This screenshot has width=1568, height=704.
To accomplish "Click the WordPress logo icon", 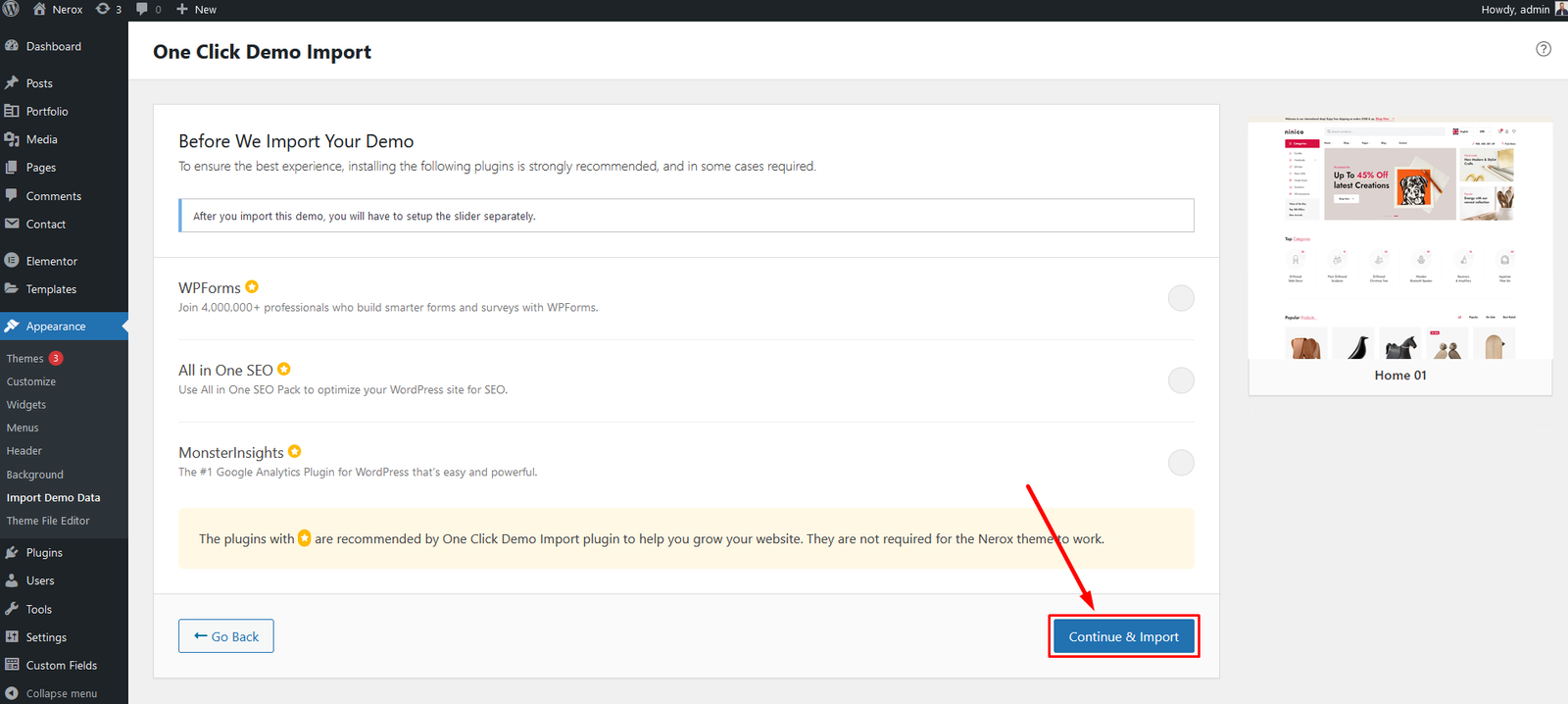I will click(x=11, y=9).
